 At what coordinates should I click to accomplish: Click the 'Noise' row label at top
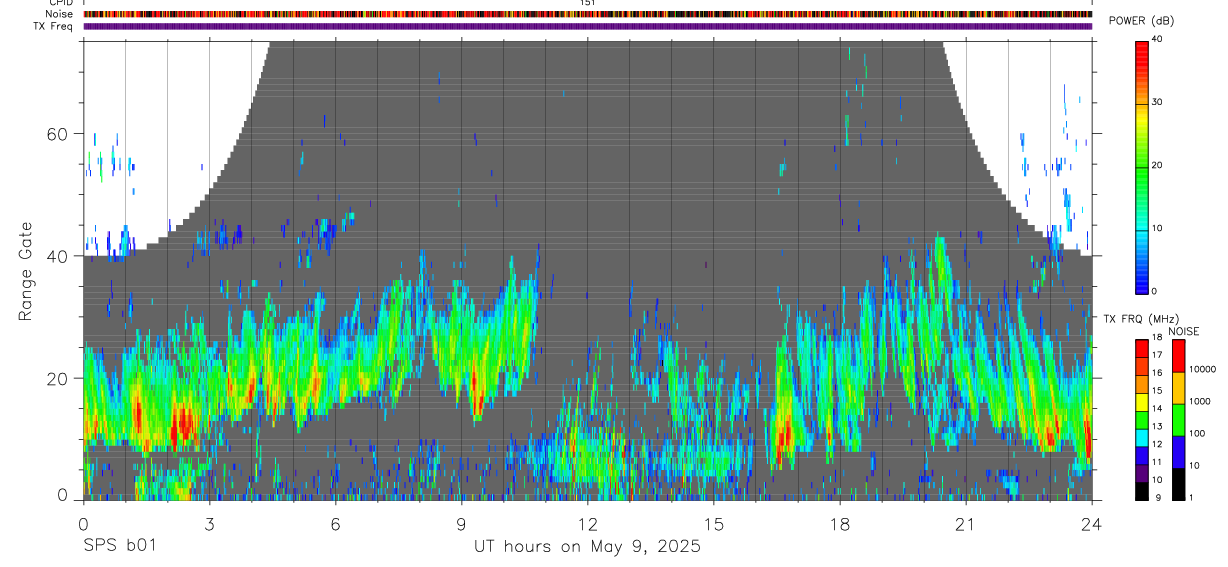pyautogui.click(x=60, y=14)
